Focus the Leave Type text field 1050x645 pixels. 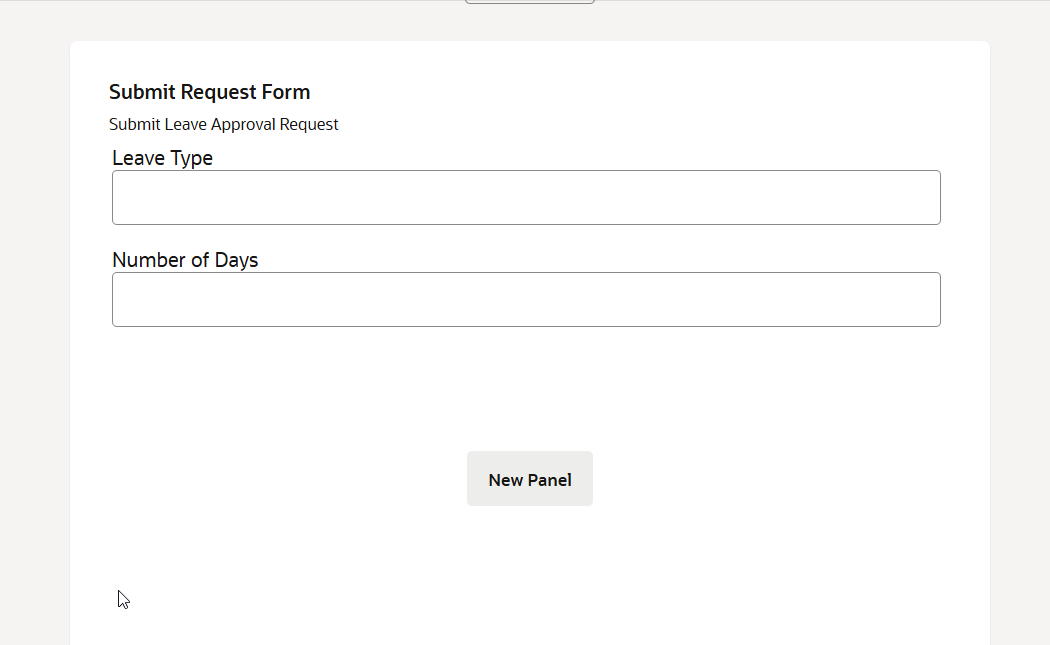click(526, 198)
